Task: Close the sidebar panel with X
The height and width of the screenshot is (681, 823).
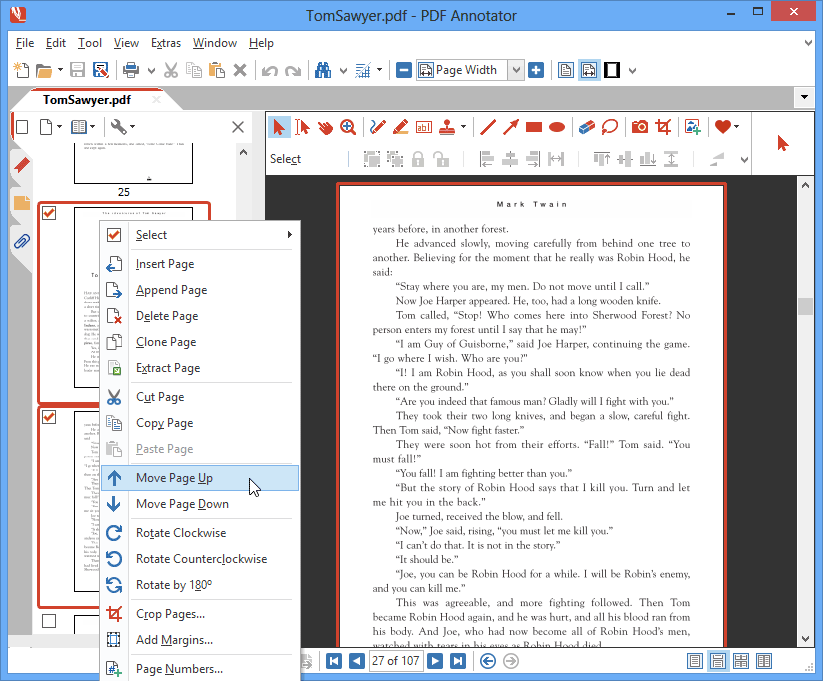Action: [238, 127]
